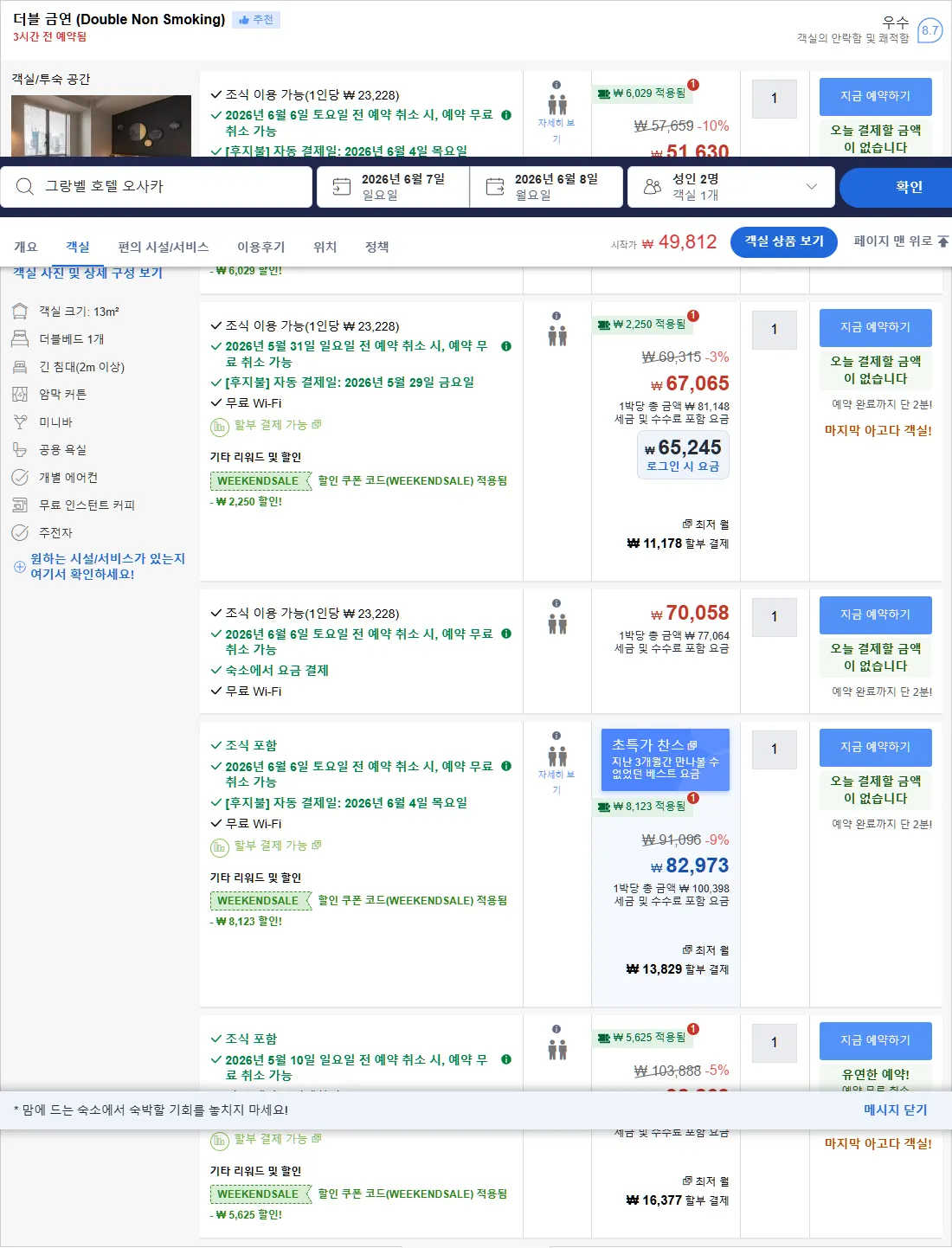Viewport: 952px width, 1248px height.
Task: Click the shared bathroom icon
Action: (20, 450)
